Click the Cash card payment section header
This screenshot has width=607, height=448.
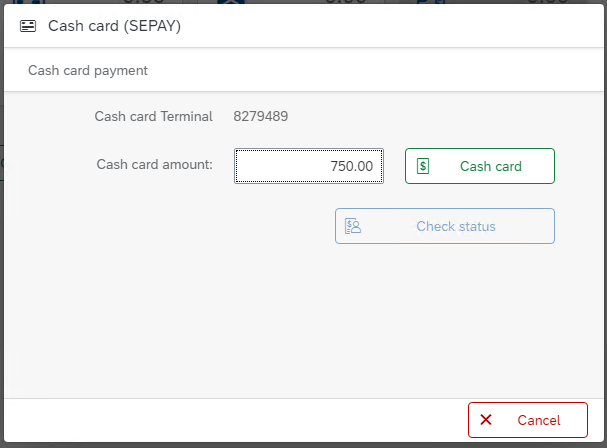[88, 71]
